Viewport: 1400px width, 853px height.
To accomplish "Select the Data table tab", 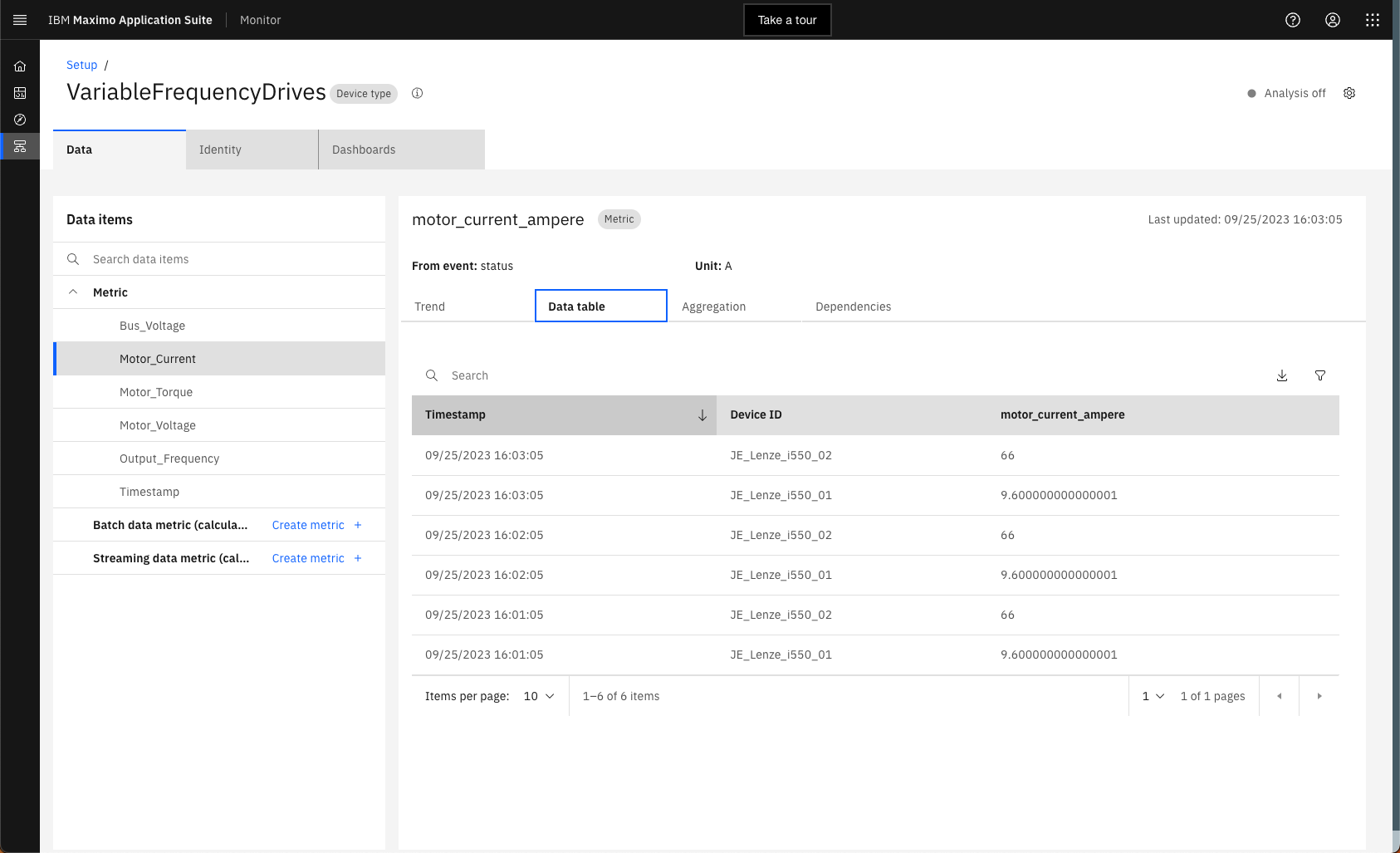I will click(x=601, y=306).
